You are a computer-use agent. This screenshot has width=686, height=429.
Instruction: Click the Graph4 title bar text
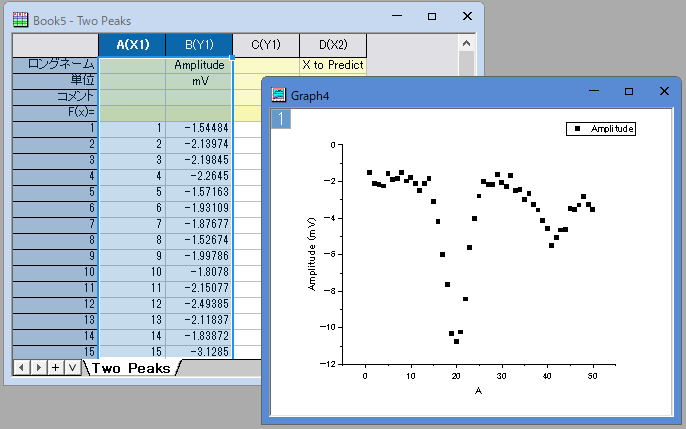tap(310, 96)
